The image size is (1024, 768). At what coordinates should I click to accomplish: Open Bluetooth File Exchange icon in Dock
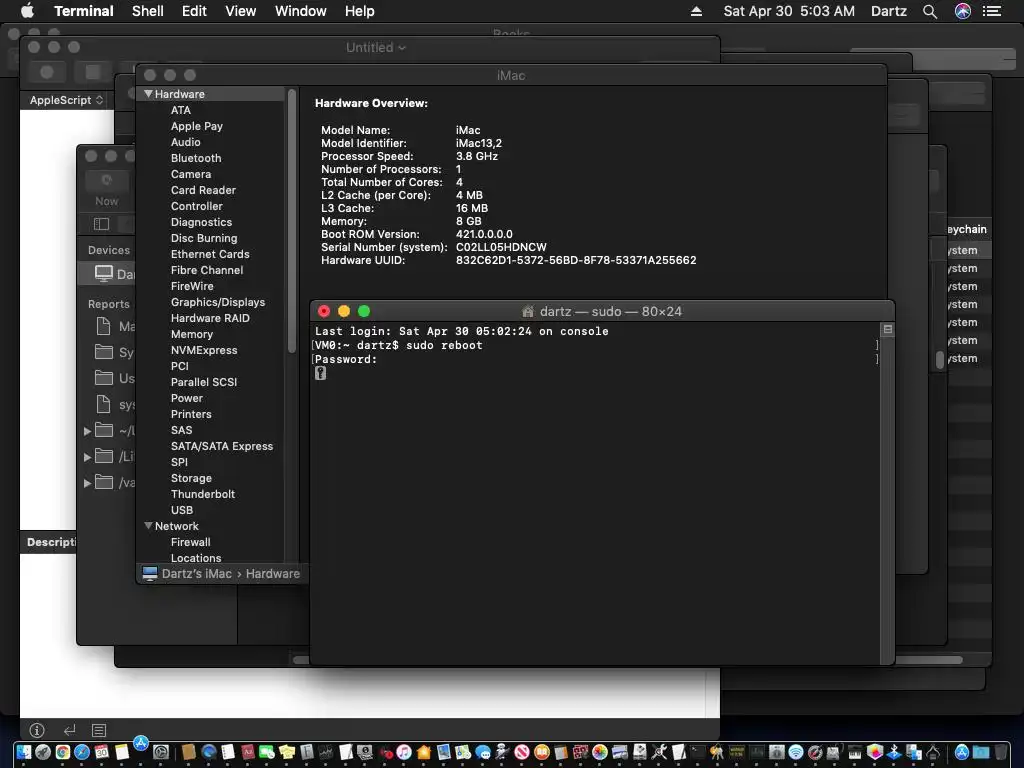tap(893, 752)
